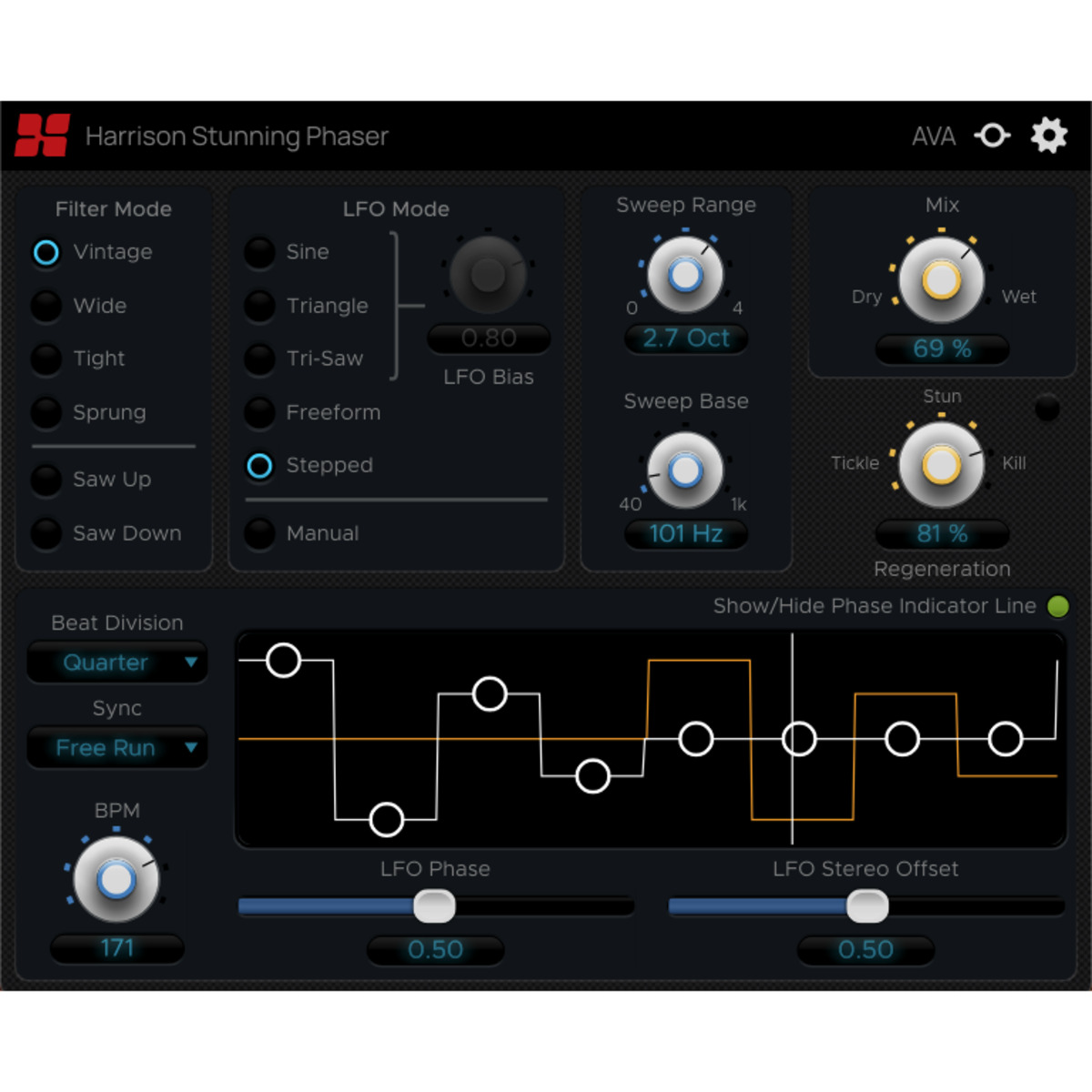Select Sprung filter mode
The height and width of the screenshot is (1092, 1092).
click(45, 412)
